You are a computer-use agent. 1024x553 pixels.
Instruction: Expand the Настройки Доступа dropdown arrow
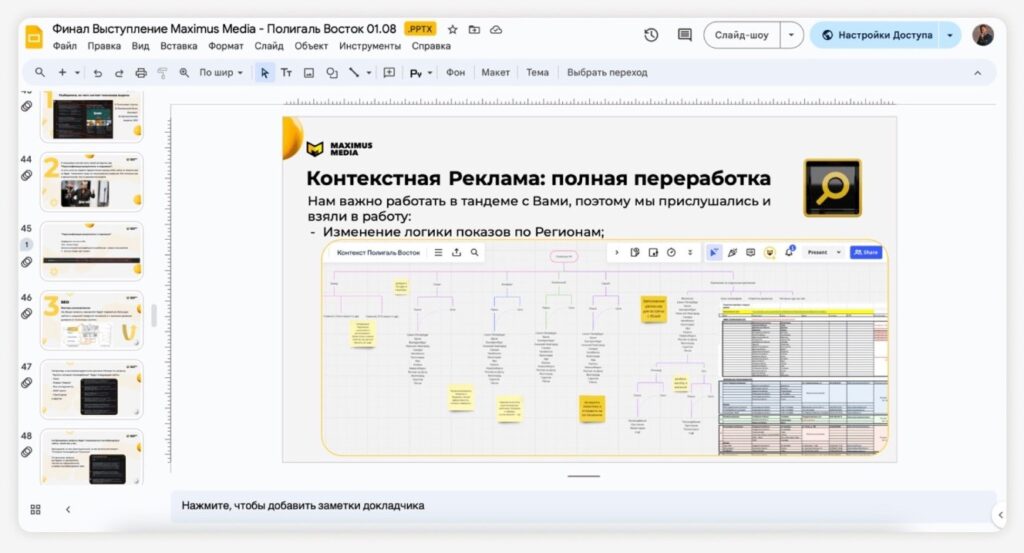(x=949, y=35)
